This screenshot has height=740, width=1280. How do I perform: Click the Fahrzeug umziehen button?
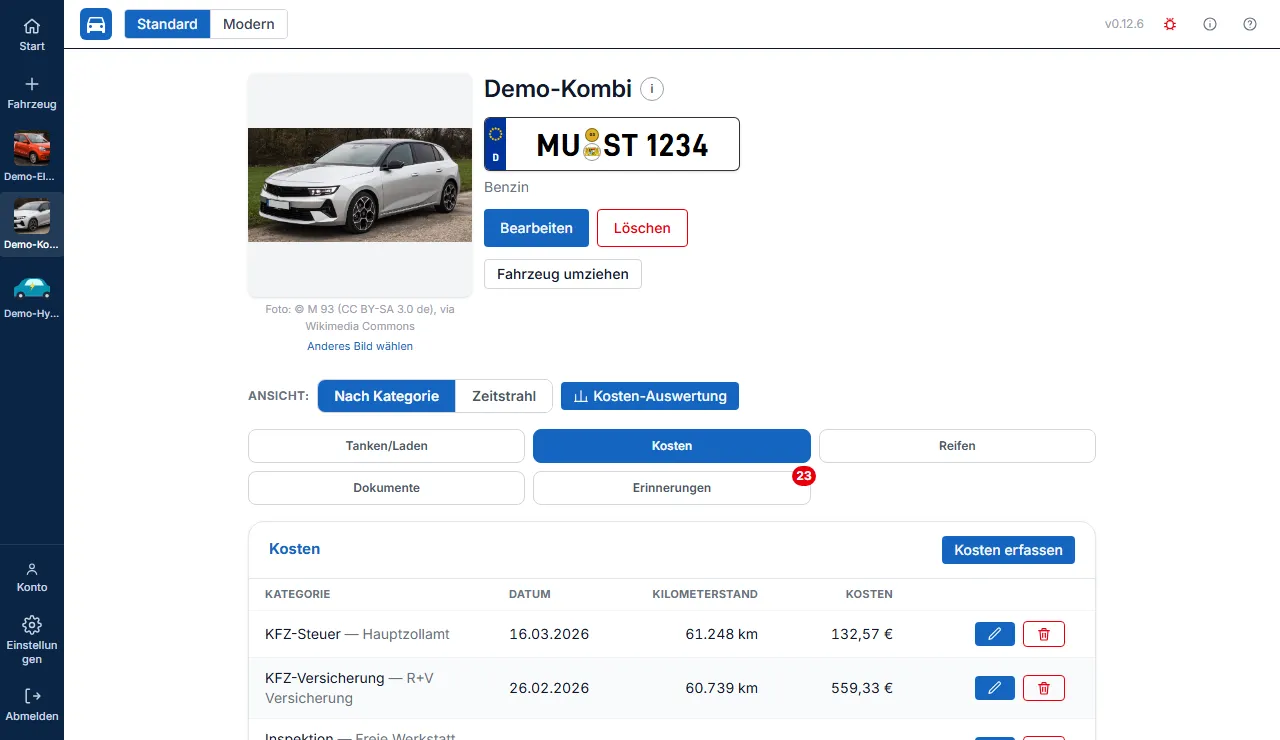pos(563,274)
